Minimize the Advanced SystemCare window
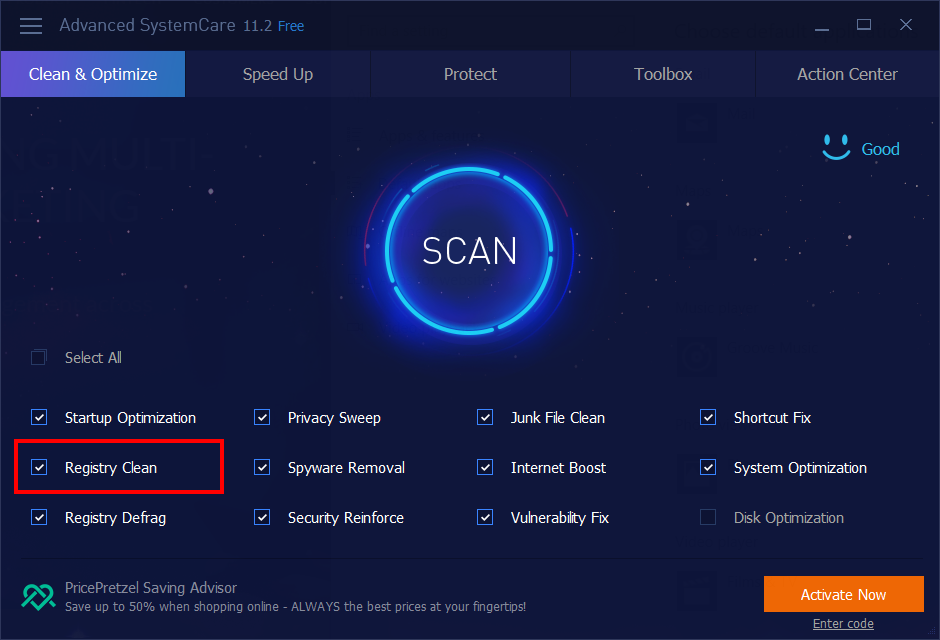940x640 pixels. [x=822, y=26]
